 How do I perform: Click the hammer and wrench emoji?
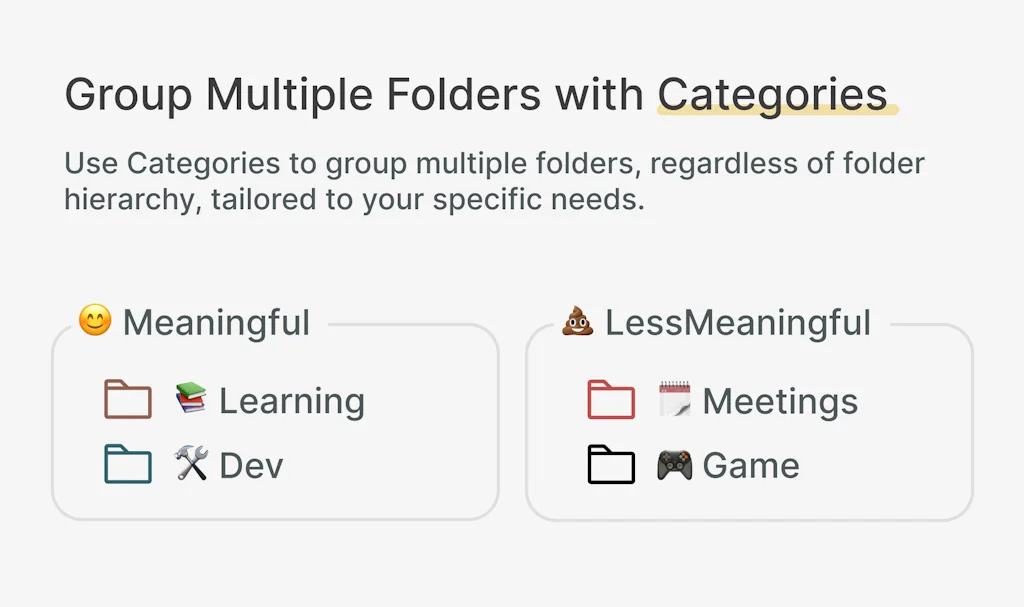(x=191, y=464)
